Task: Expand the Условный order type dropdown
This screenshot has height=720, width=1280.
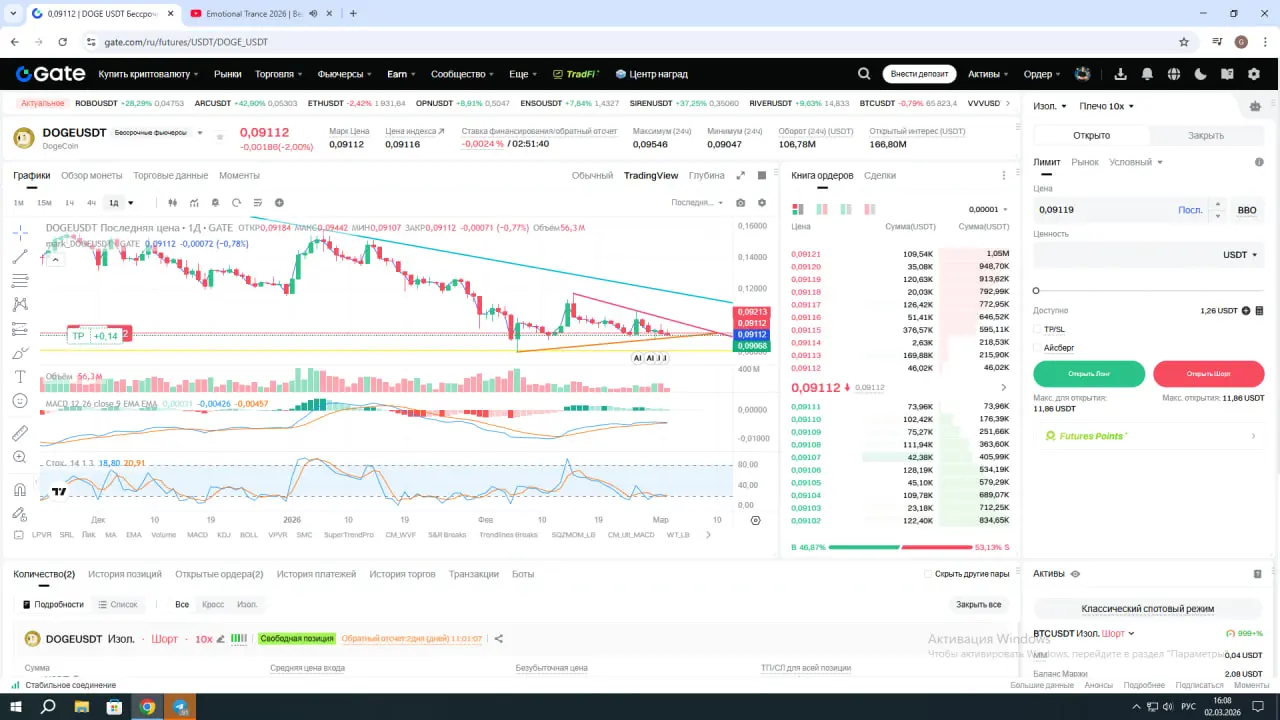Action: (x=1136, y=162)
